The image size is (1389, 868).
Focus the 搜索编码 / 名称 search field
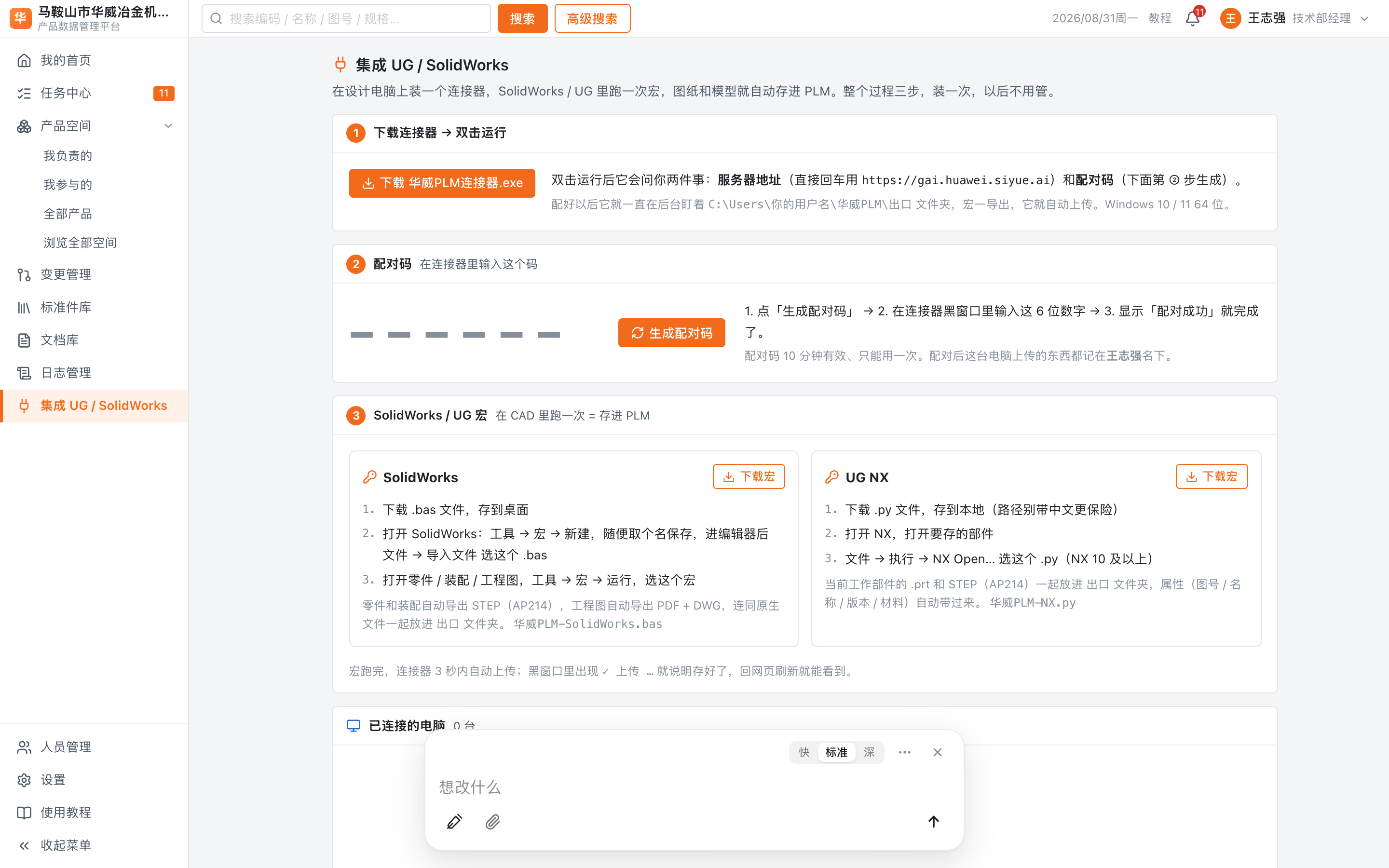tap(346, 18)
